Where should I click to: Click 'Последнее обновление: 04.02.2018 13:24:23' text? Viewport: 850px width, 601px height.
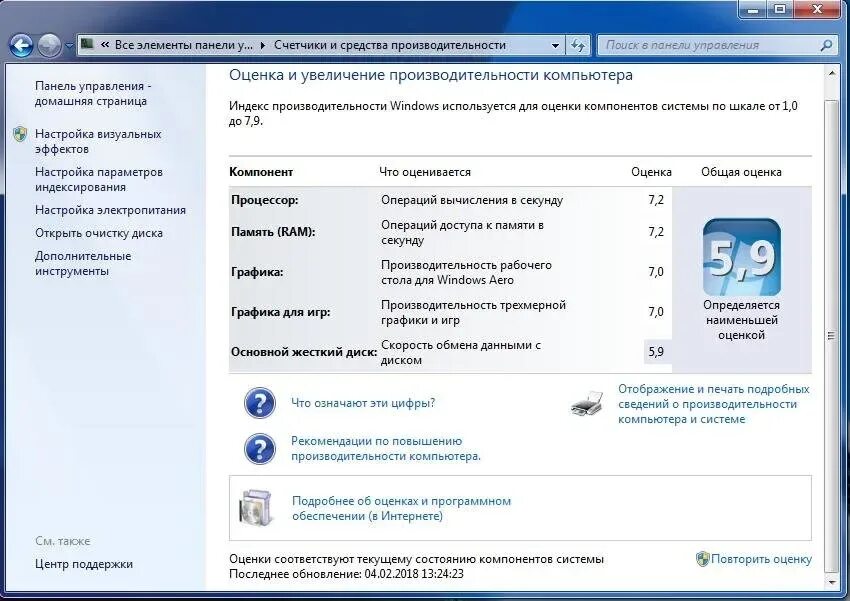[346, 574]
